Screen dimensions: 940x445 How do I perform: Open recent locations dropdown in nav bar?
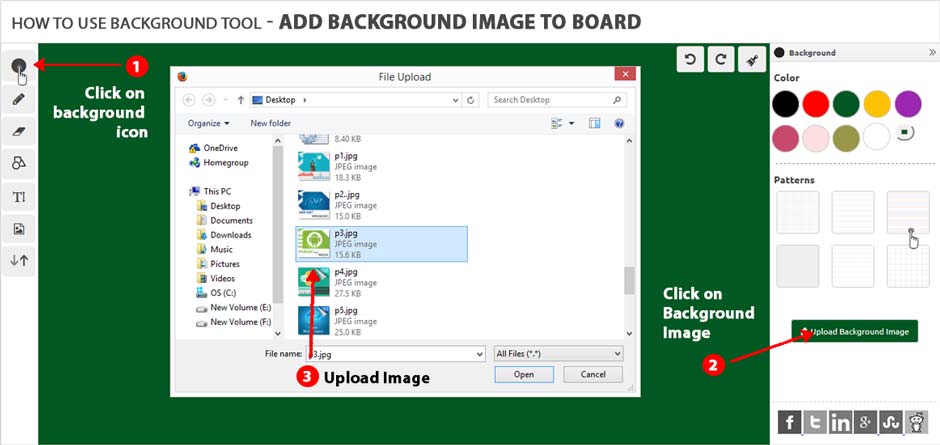(225, 100)
